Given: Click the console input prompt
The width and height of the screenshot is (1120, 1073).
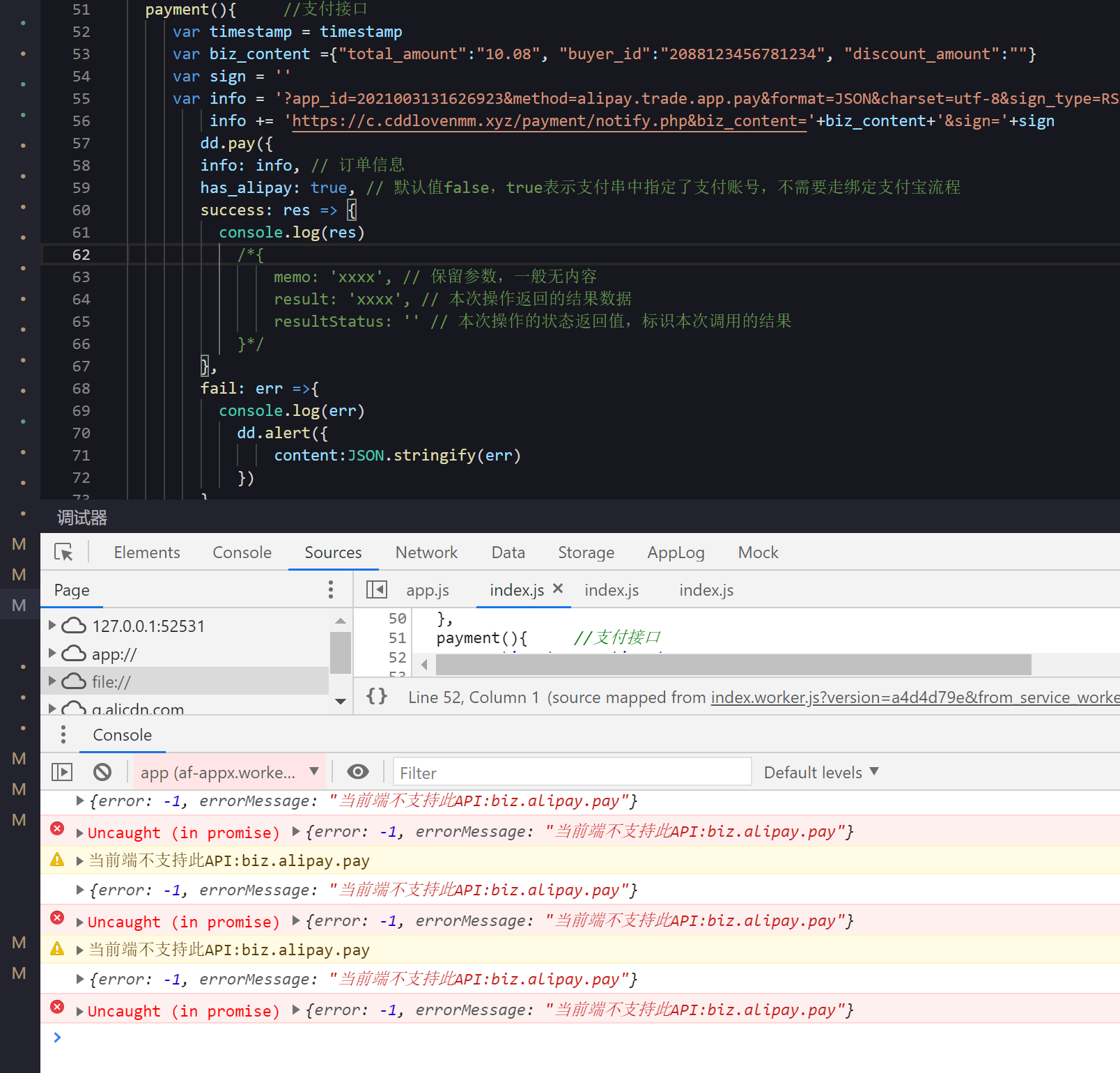Looking at the screenshot, I should pos(585,1037).
